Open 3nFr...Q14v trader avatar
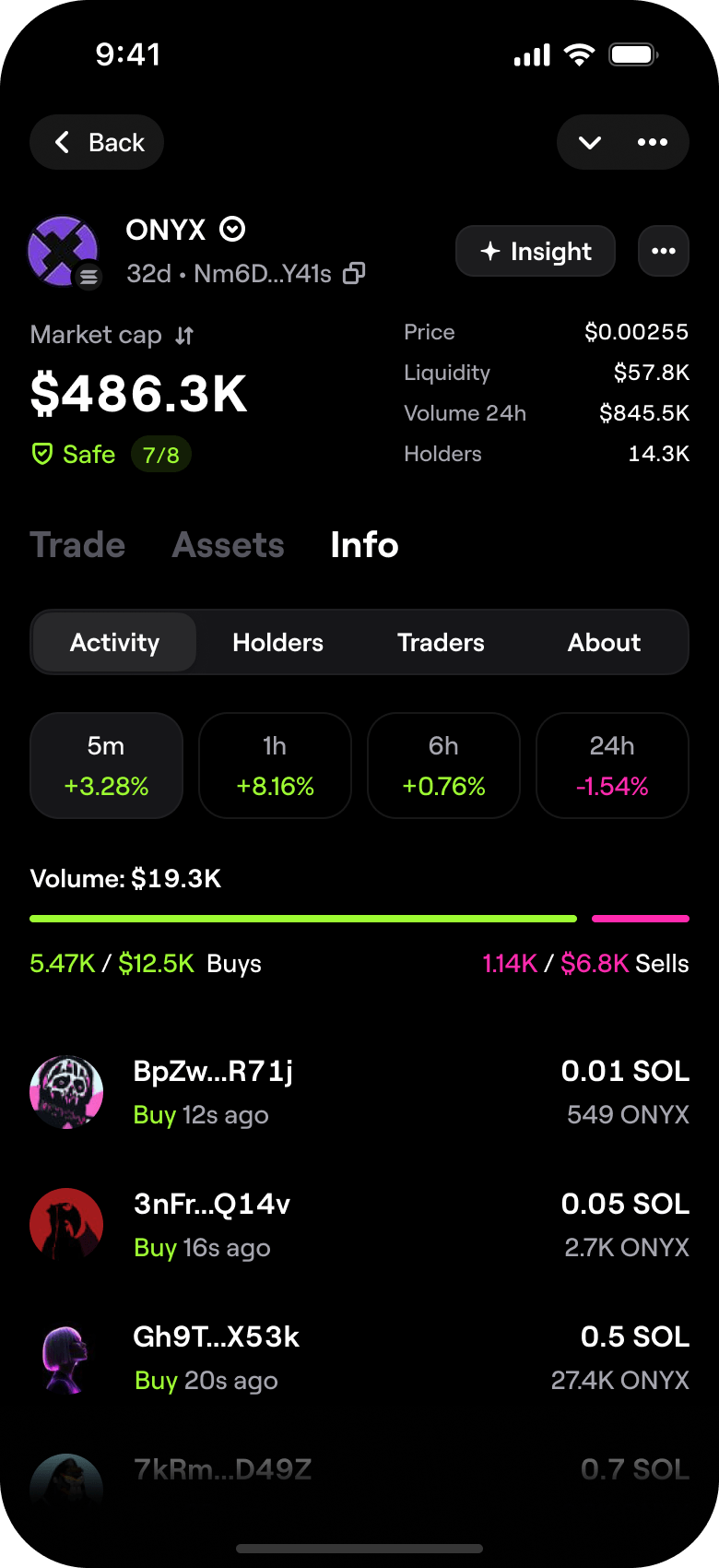Screen dimensions: 719x1568 click(x=66, y=1225)
